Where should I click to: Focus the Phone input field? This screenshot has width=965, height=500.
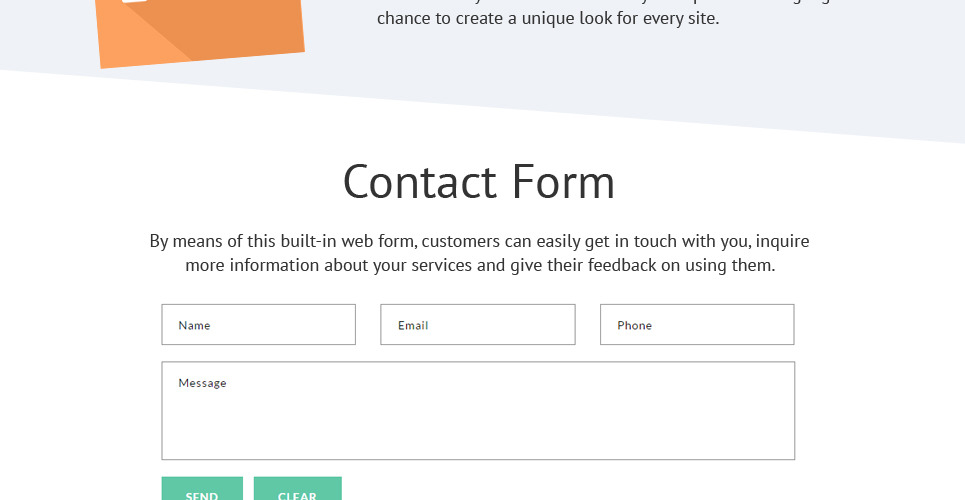697,325
